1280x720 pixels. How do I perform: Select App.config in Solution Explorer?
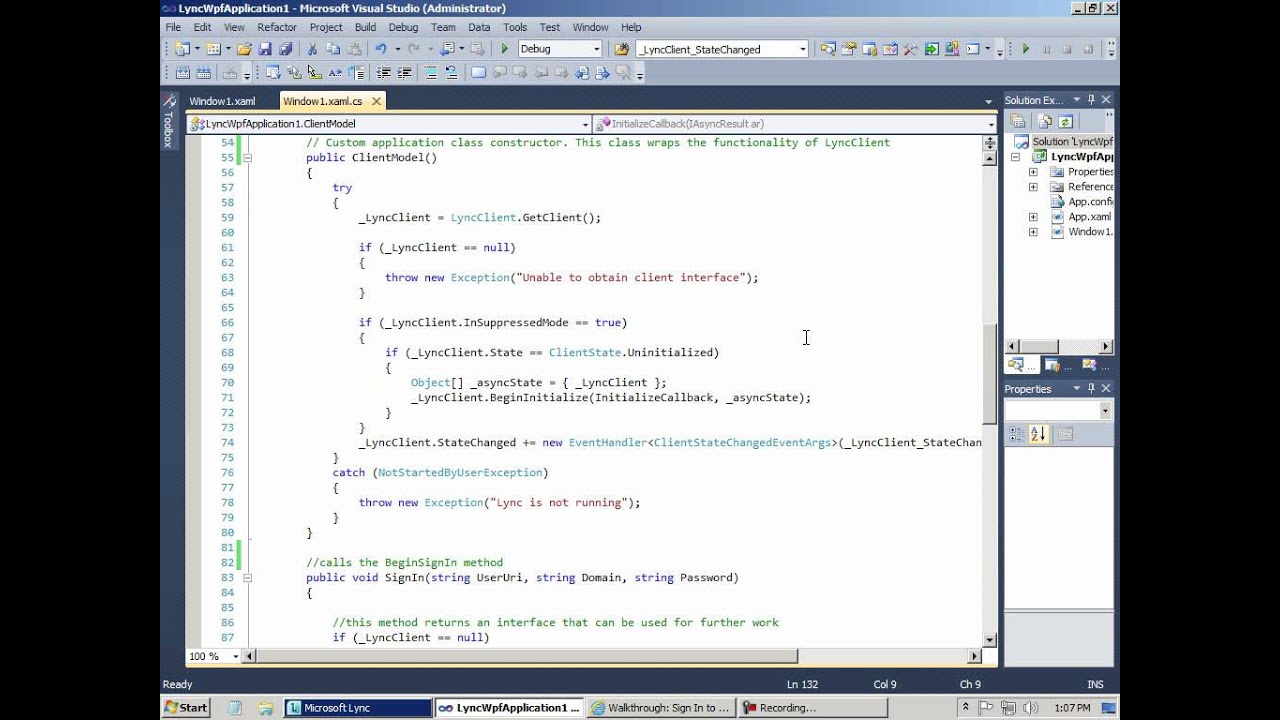1089,202
